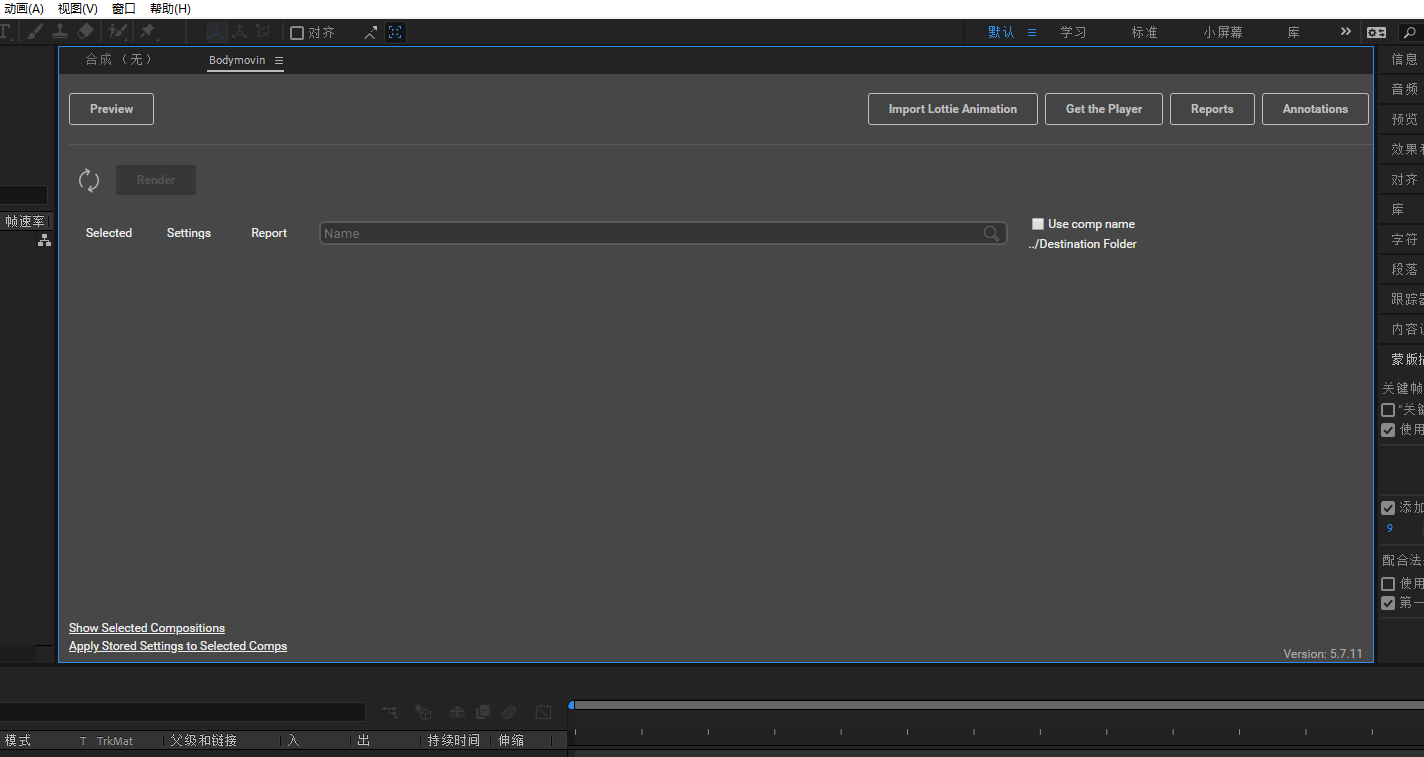
Task: Choose the view axis mode icon
Action: click(x=263, y=32)
